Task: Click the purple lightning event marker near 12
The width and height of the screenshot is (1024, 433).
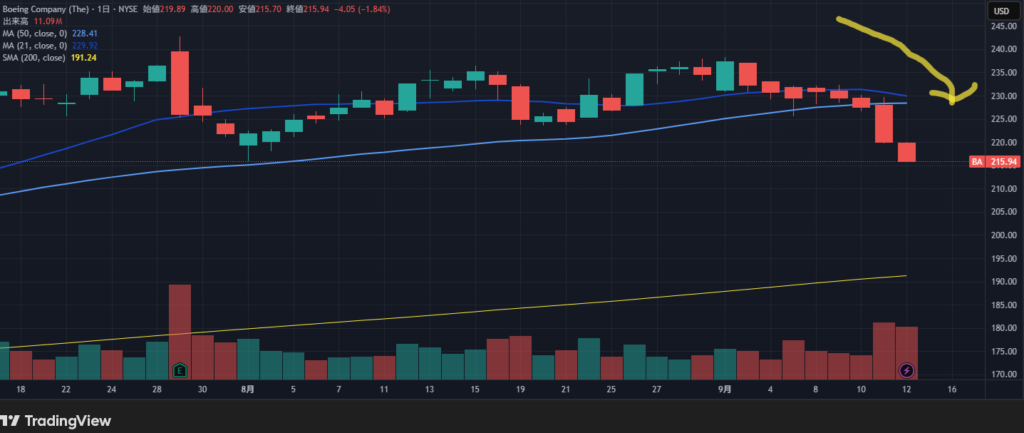Action: (x=907, y=371)
